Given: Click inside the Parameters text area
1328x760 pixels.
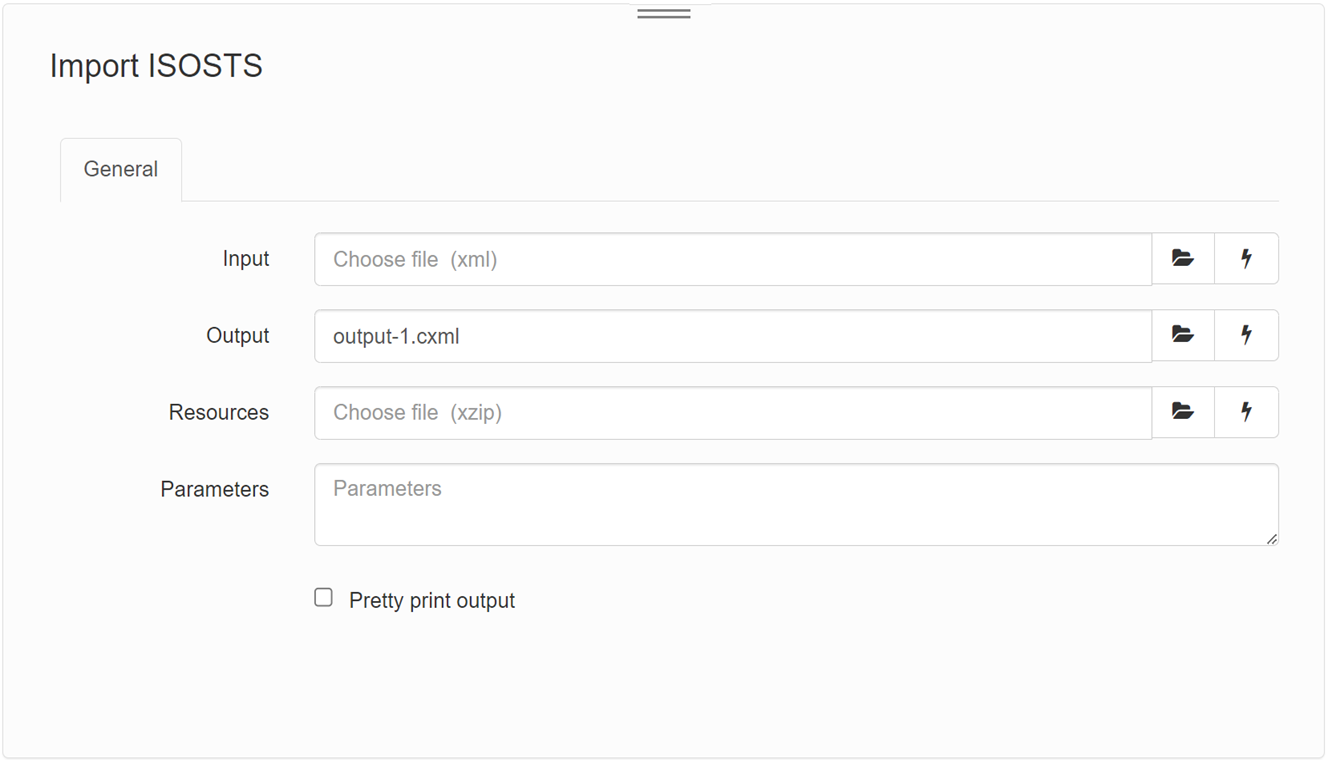Looking at the screenshot, I should coord(796,504).
